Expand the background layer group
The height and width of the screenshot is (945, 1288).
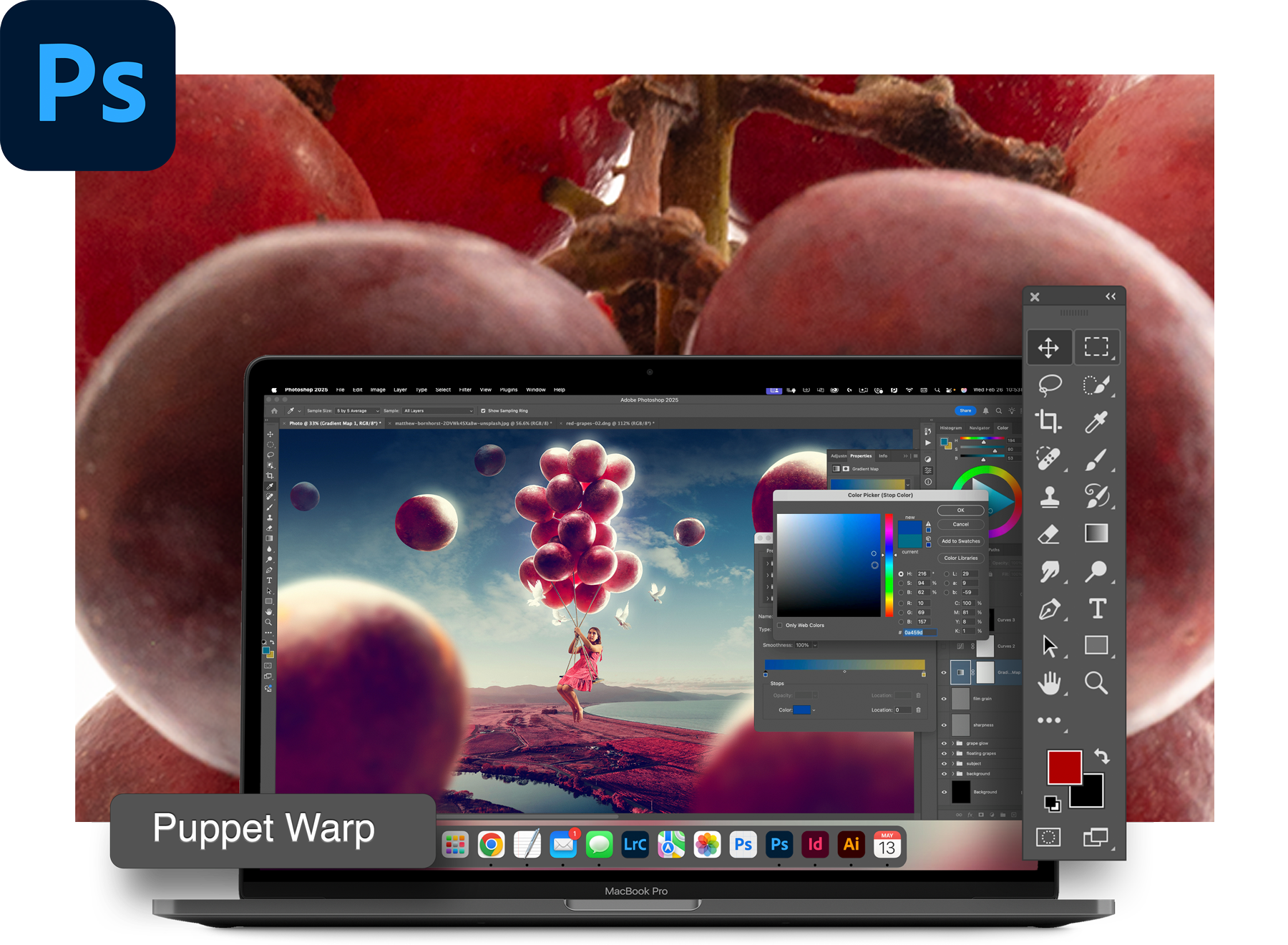click(952, 773)
